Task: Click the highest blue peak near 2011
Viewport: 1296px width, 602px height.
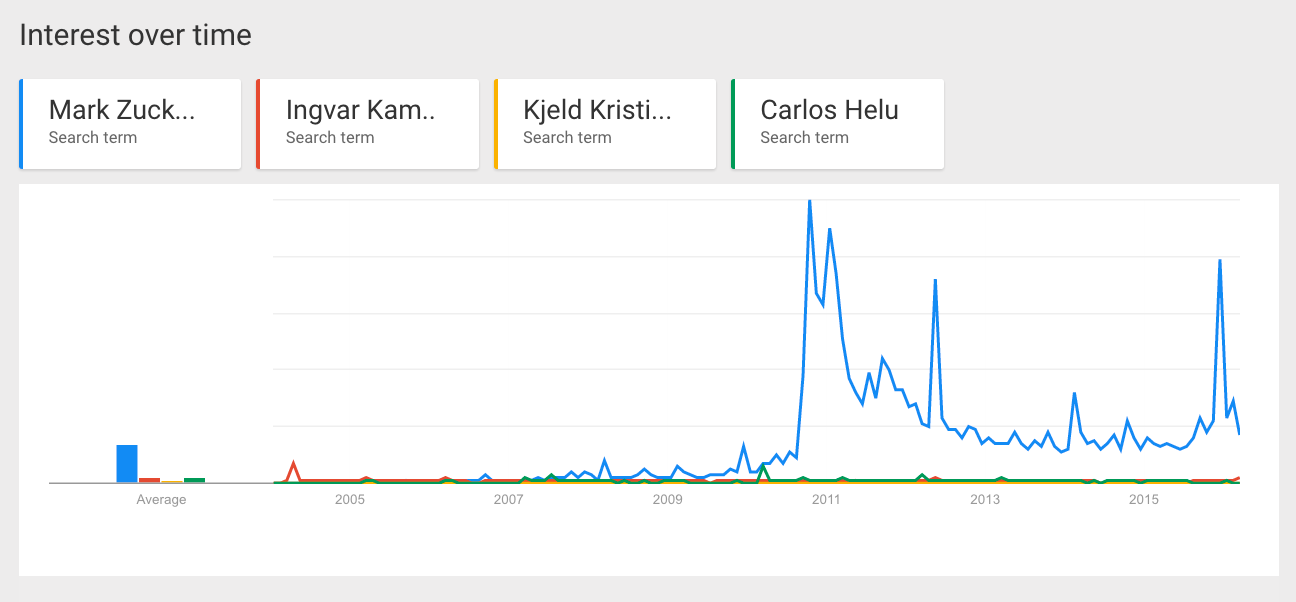Action: (809, 203)
